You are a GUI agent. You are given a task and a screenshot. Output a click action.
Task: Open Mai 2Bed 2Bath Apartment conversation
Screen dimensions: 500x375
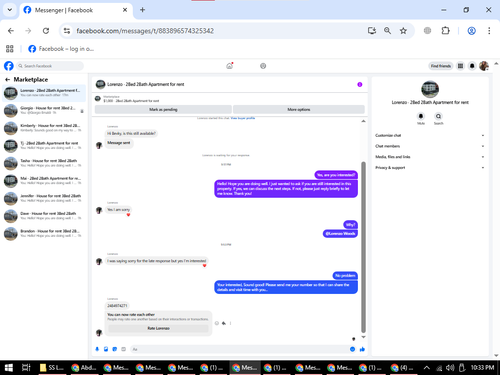[44, 181]
